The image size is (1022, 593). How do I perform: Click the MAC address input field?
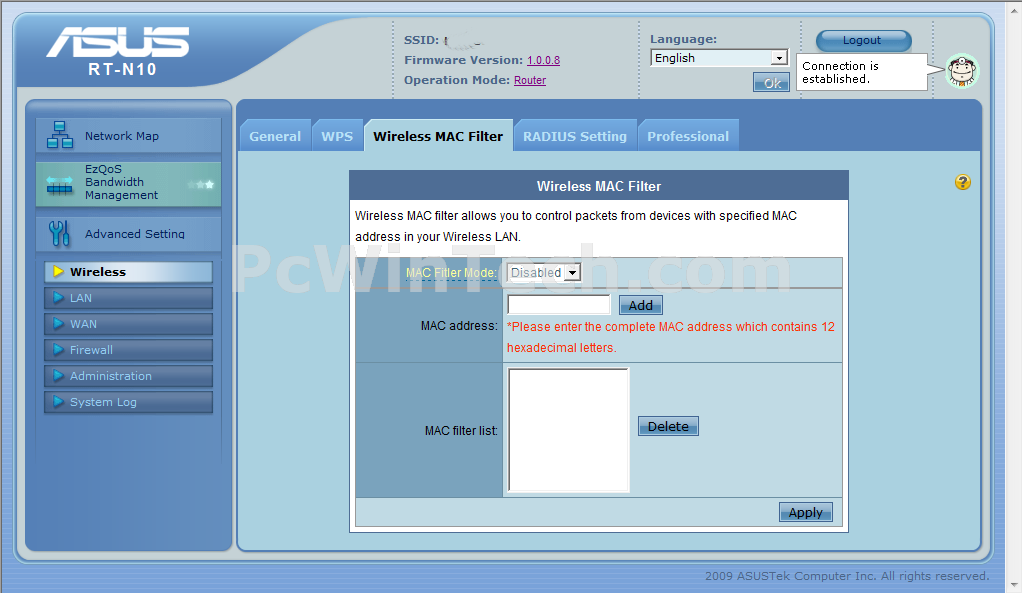tap(558, 305)
